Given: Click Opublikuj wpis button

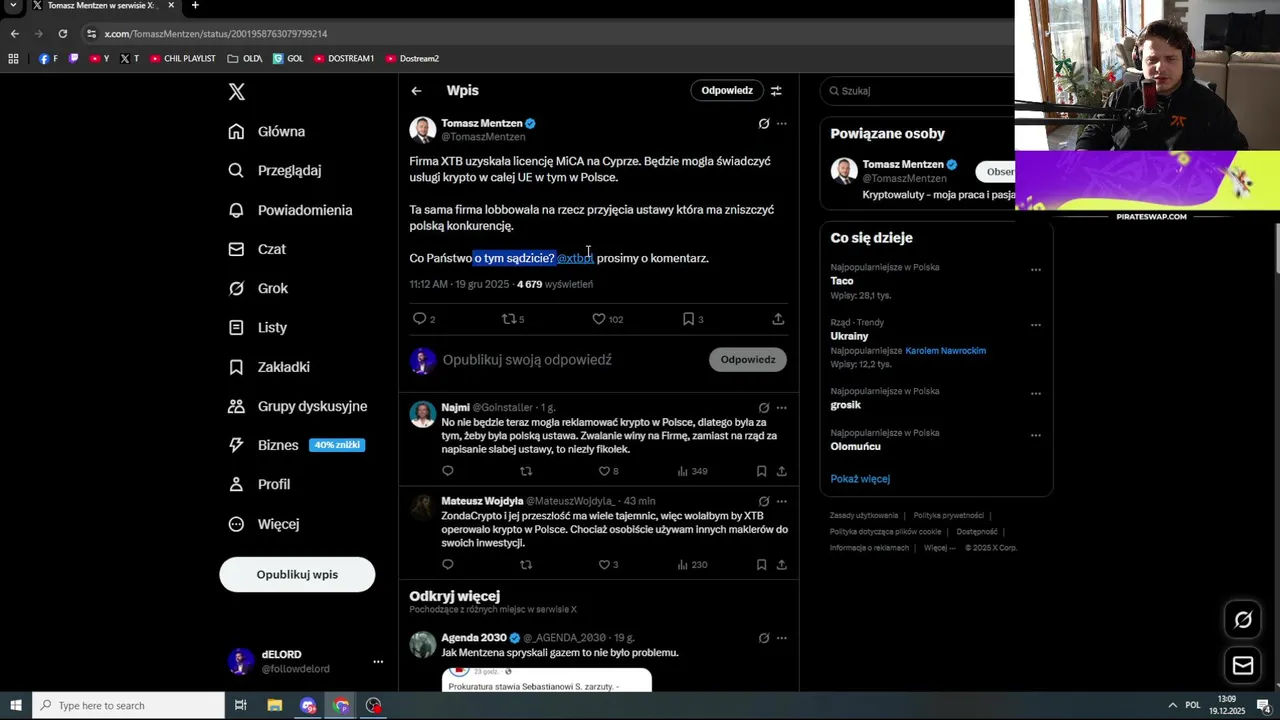Looking at the screenshot, I should (x=297, y=575).
